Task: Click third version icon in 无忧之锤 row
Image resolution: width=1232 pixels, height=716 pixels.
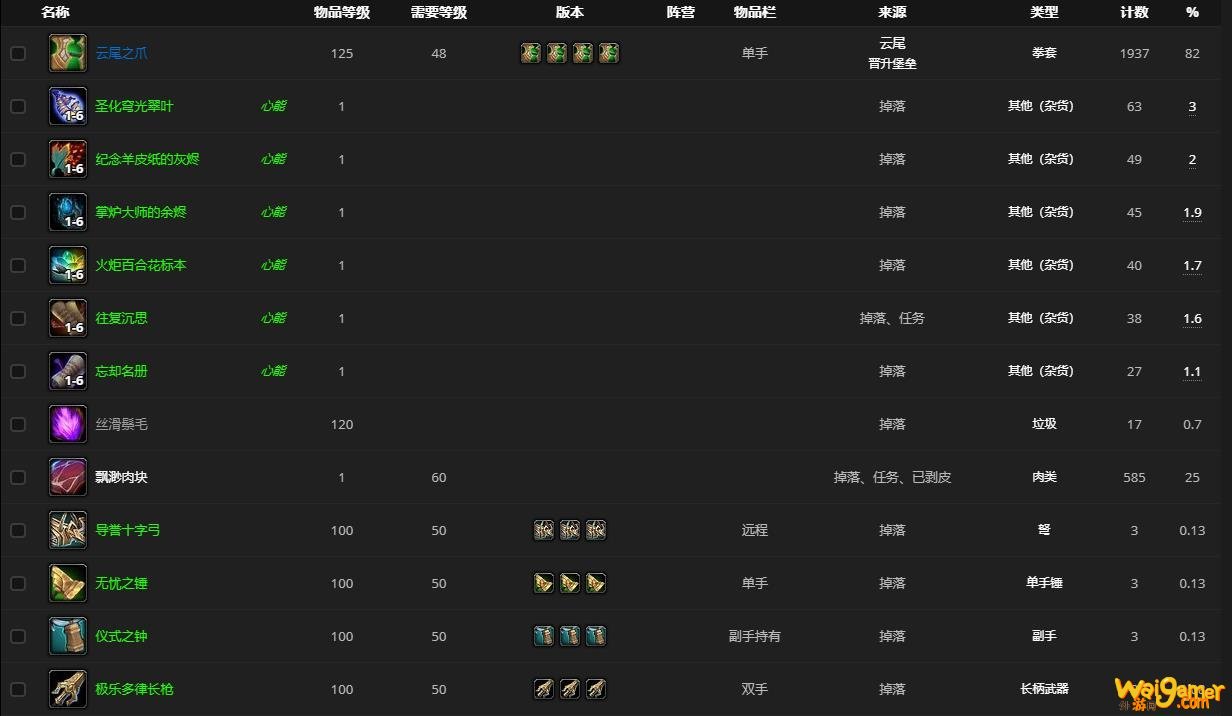Action: tap(596, 583)
